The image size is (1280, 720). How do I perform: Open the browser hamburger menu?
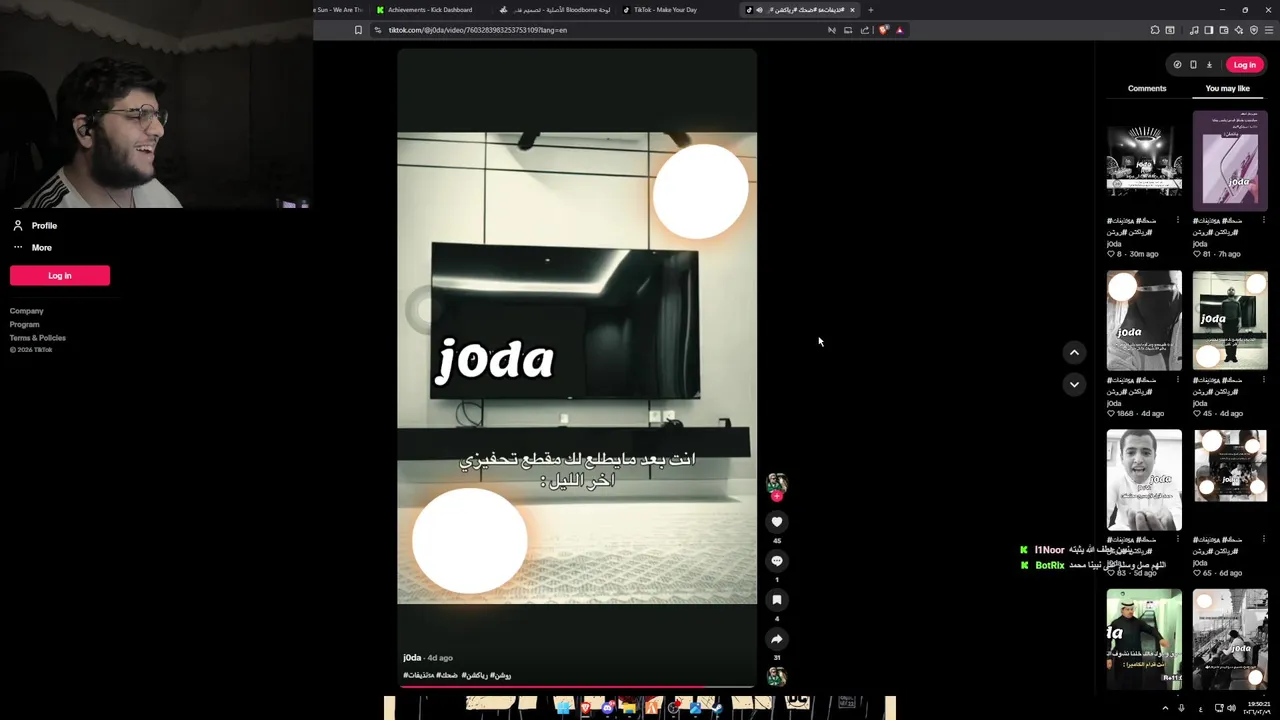(1270, 30)
